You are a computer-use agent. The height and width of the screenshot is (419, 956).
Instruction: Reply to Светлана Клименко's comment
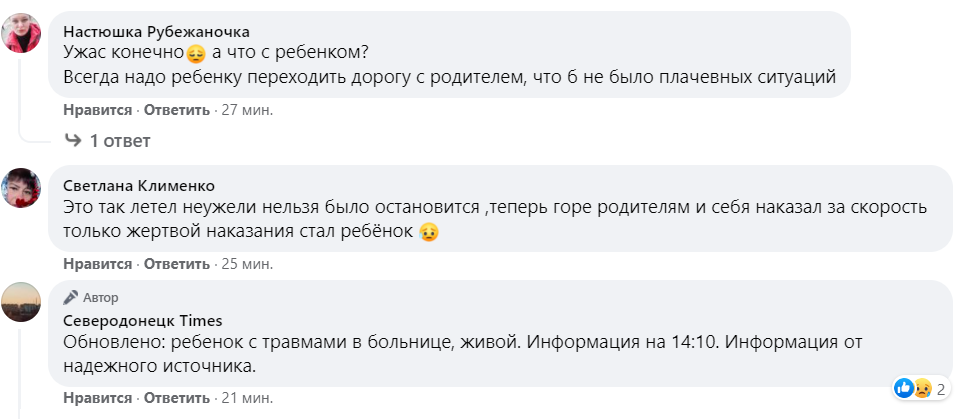point(177,264)
